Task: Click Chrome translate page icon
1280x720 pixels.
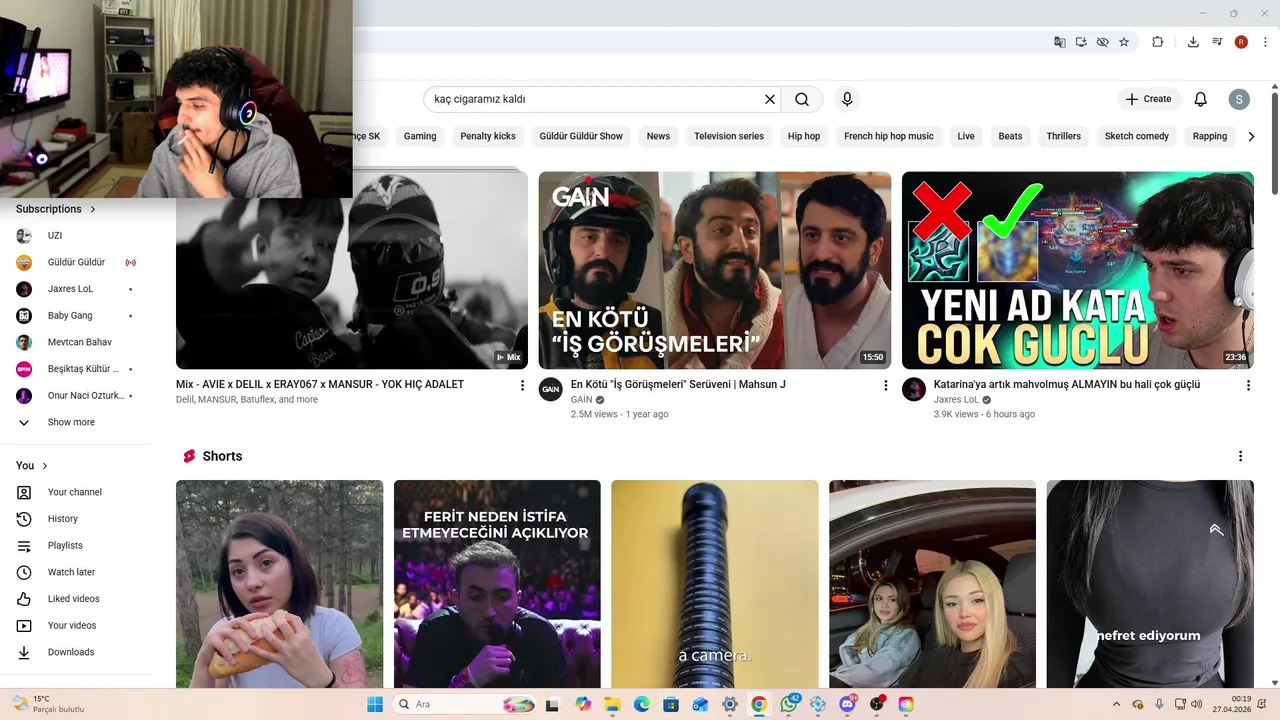Action: point(1060,42)
